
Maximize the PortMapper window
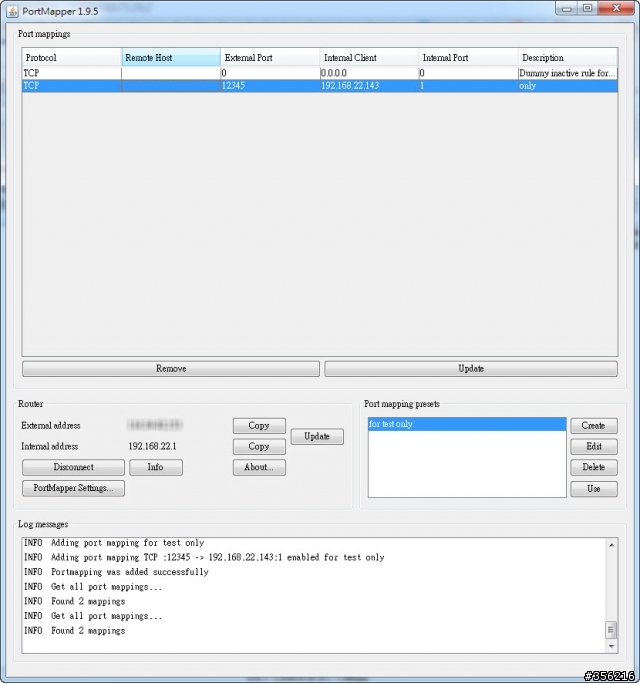pos(588,8)
